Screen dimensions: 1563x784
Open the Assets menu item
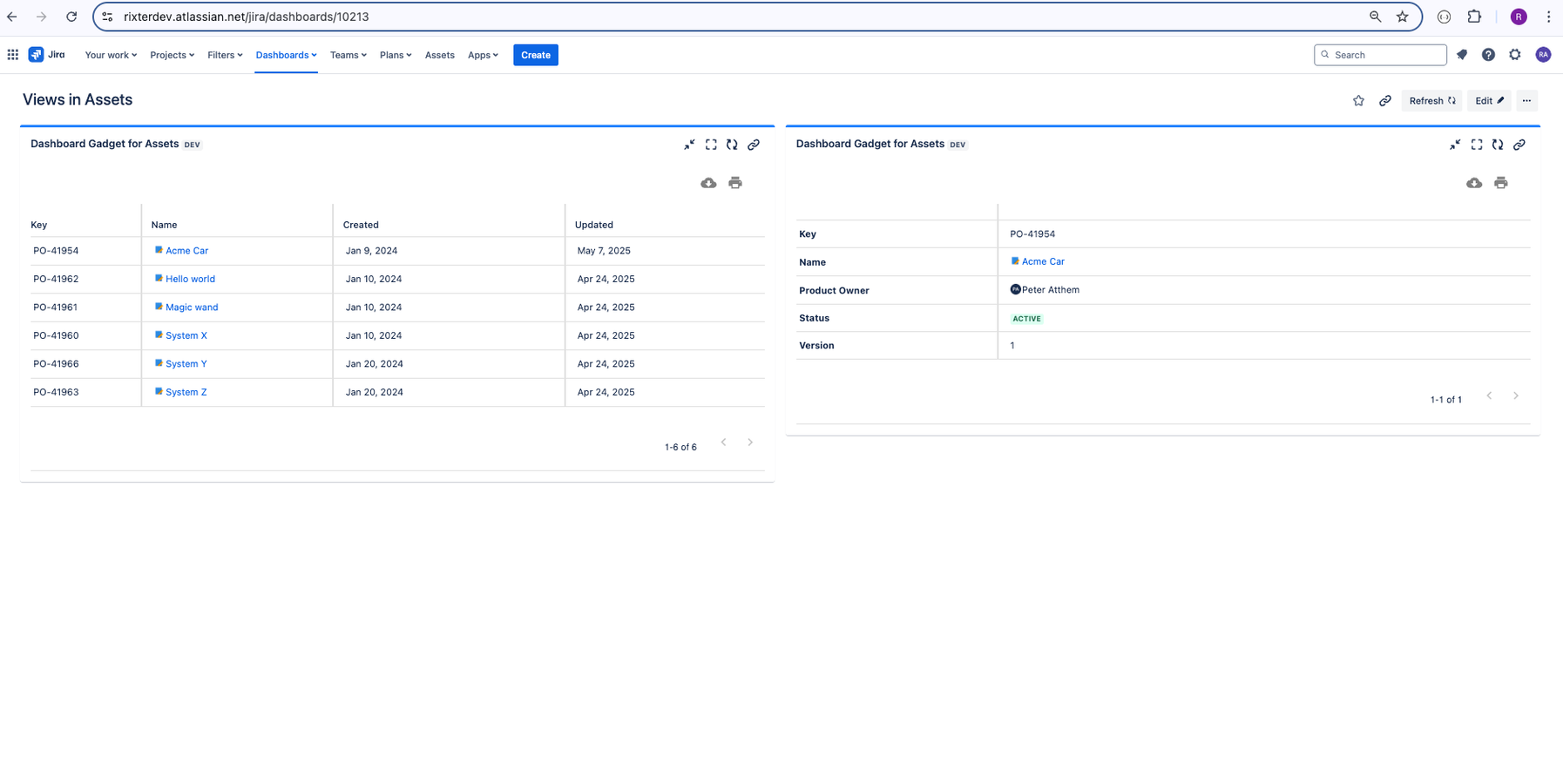tap(440, 55)
